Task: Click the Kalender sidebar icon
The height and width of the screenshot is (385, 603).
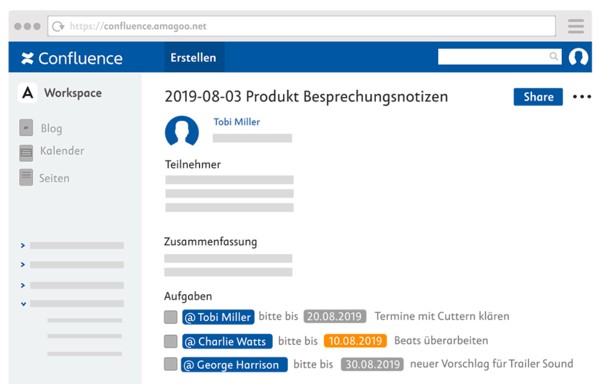Action: coord(26,153)
